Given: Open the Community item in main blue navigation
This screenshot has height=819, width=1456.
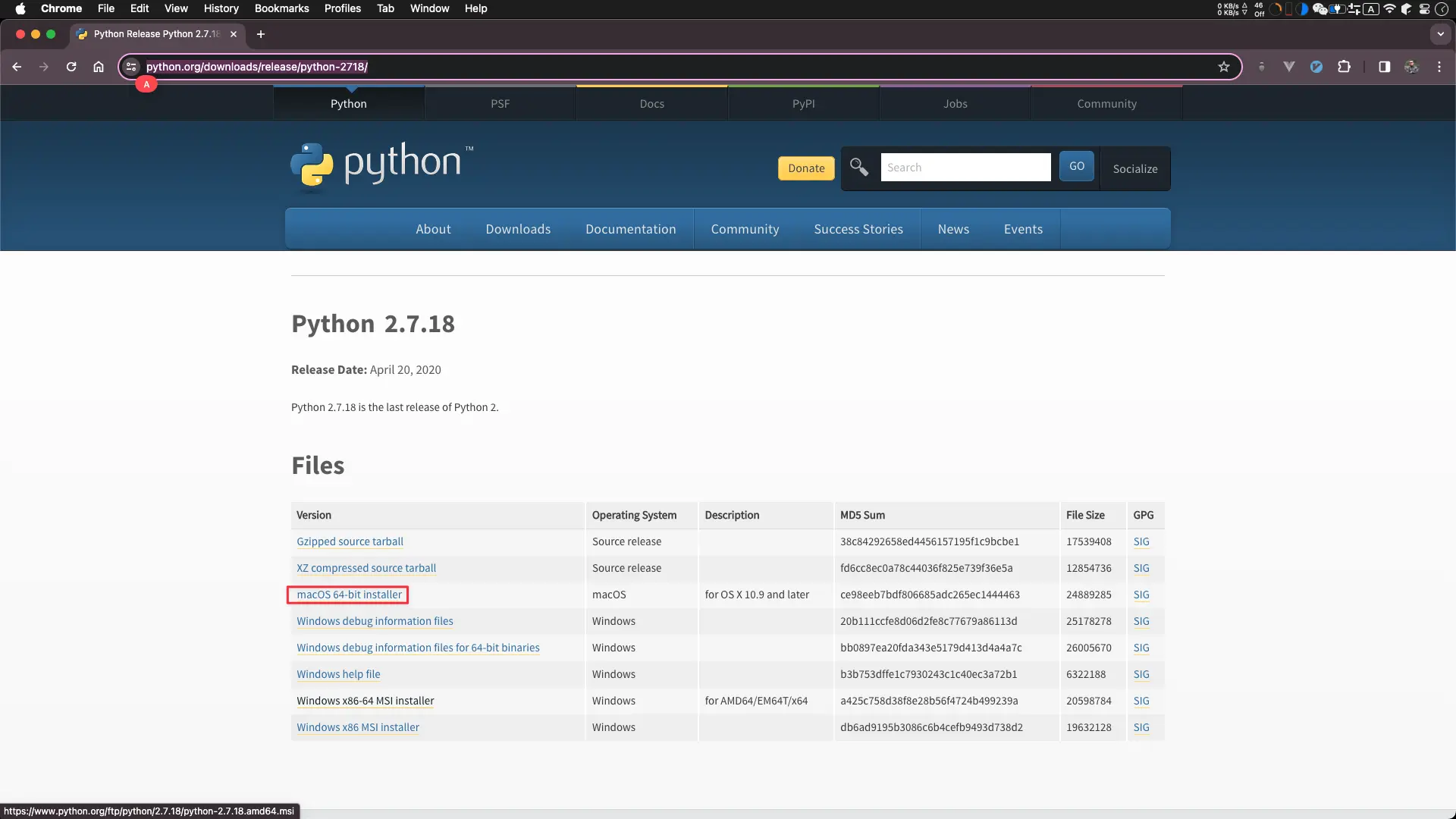Looking at the screenshot, I should click(x=745, y=229).
